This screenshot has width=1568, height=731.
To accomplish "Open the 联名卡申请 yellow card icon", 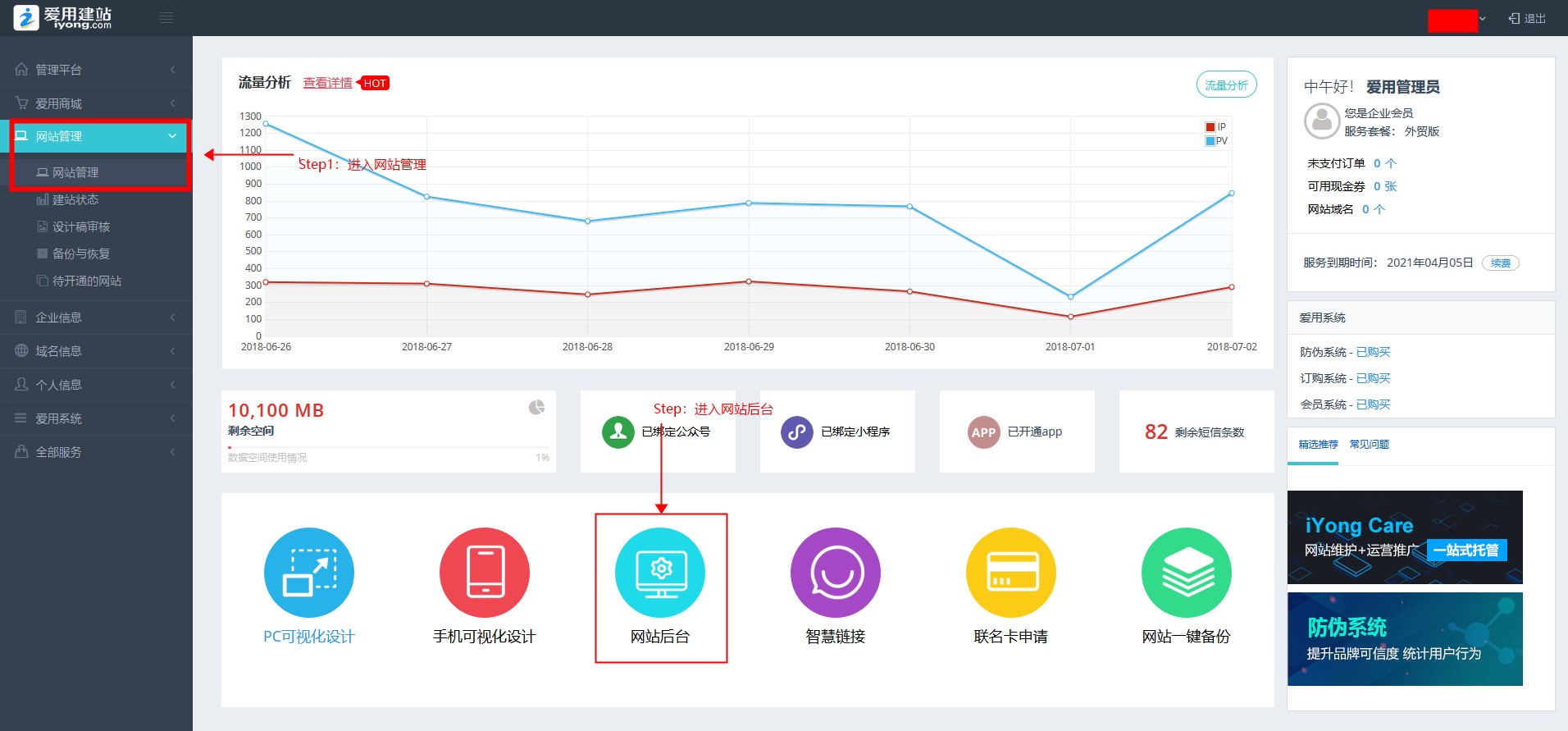I will point(1011,573).
